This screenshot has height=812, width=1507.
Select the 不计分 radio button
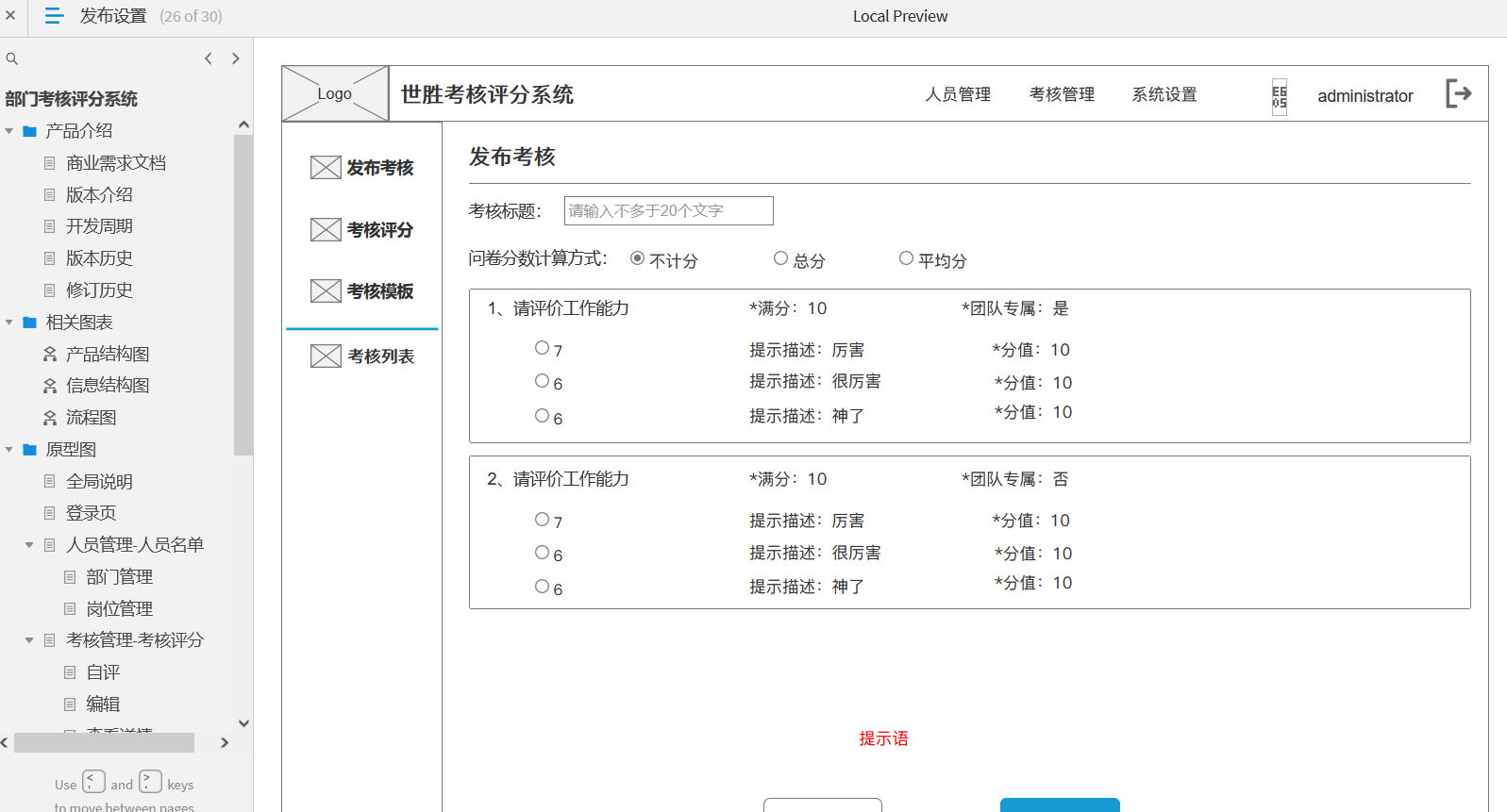[638, 258]
